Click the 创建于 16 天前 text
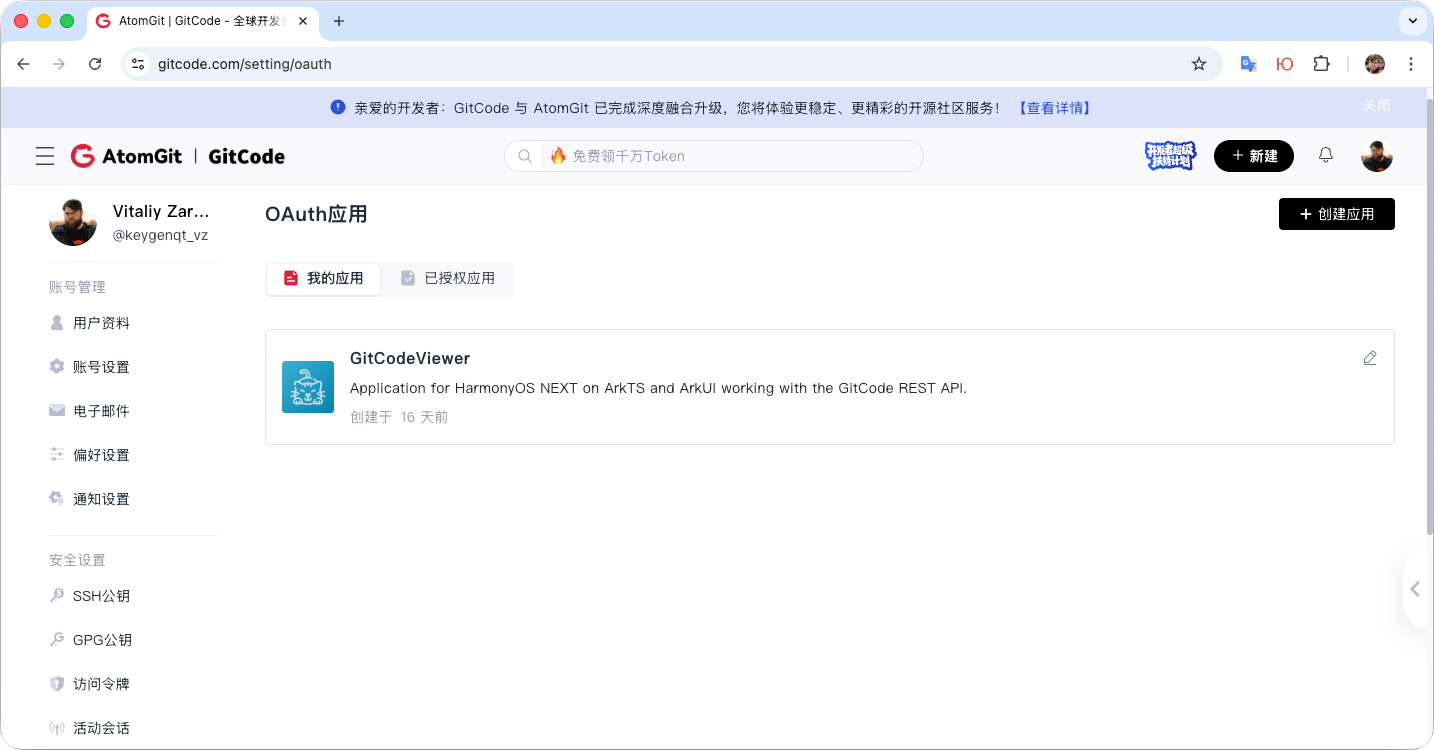Image resolution: width=1434 pixels, height=750 pixels. [x=399, y=417]
